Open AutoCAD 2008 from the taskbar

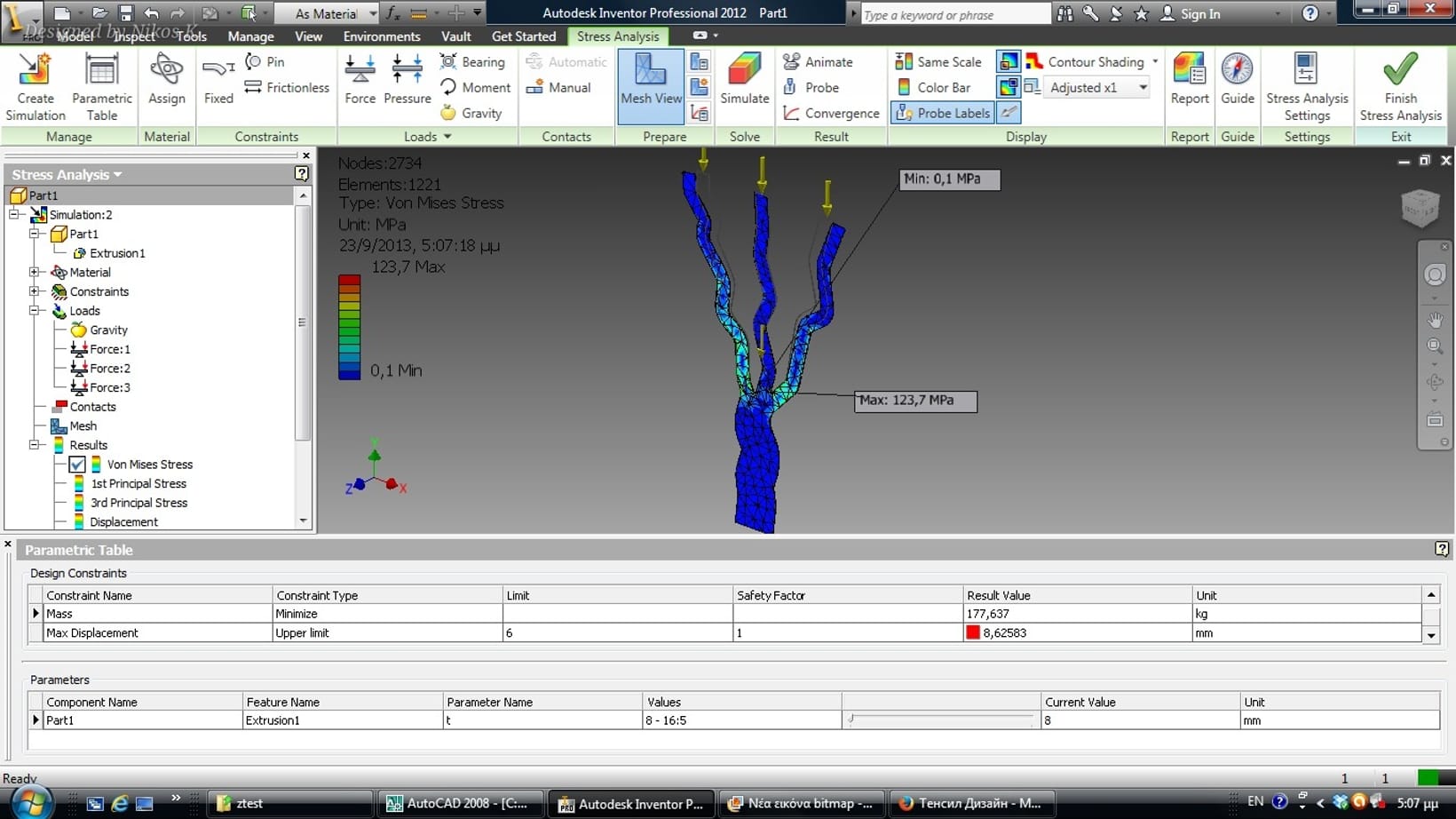(x=458, y=803)
